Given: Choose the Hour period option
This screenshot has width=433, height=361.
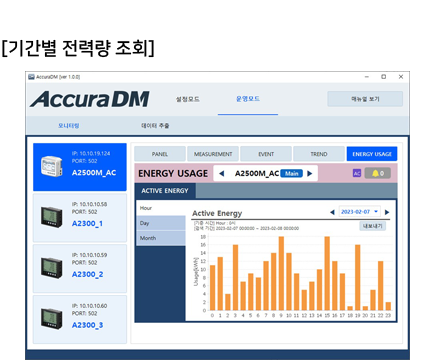Looking at the screenshot, I should click(161, 208).
